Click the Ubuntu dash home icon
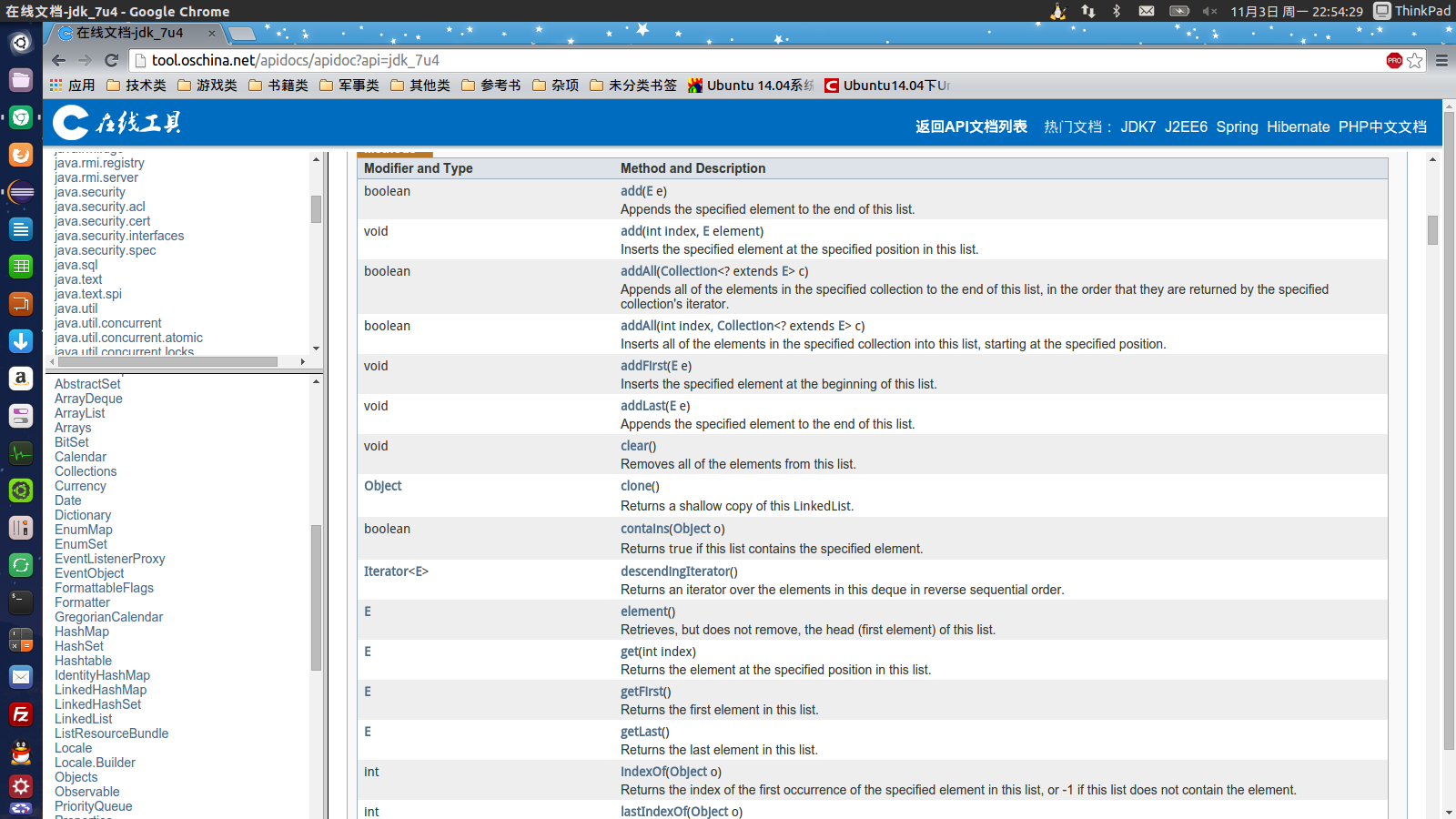The height and width of the screenshot is (819, 1456). click(x=21, y=43)
